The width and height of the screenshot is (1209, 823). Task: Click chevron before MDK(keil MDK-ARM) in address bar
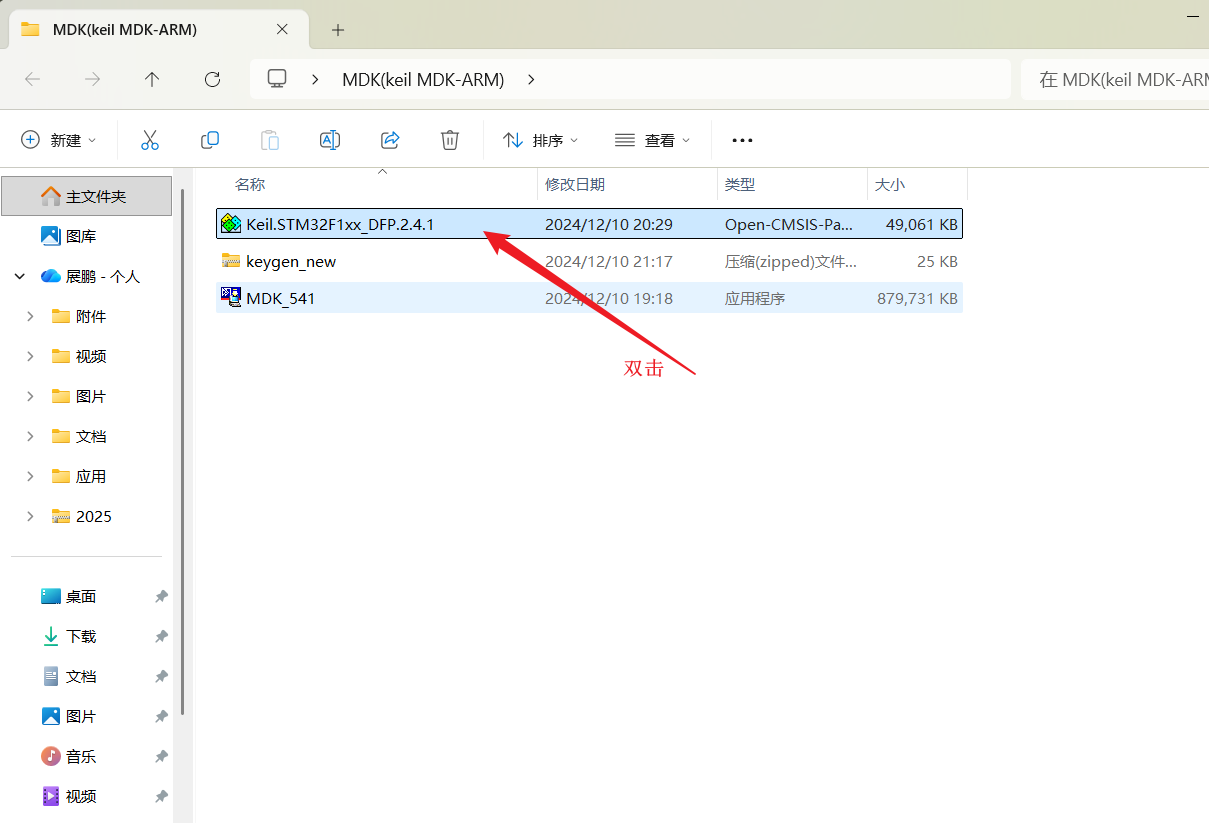(316, 79)
